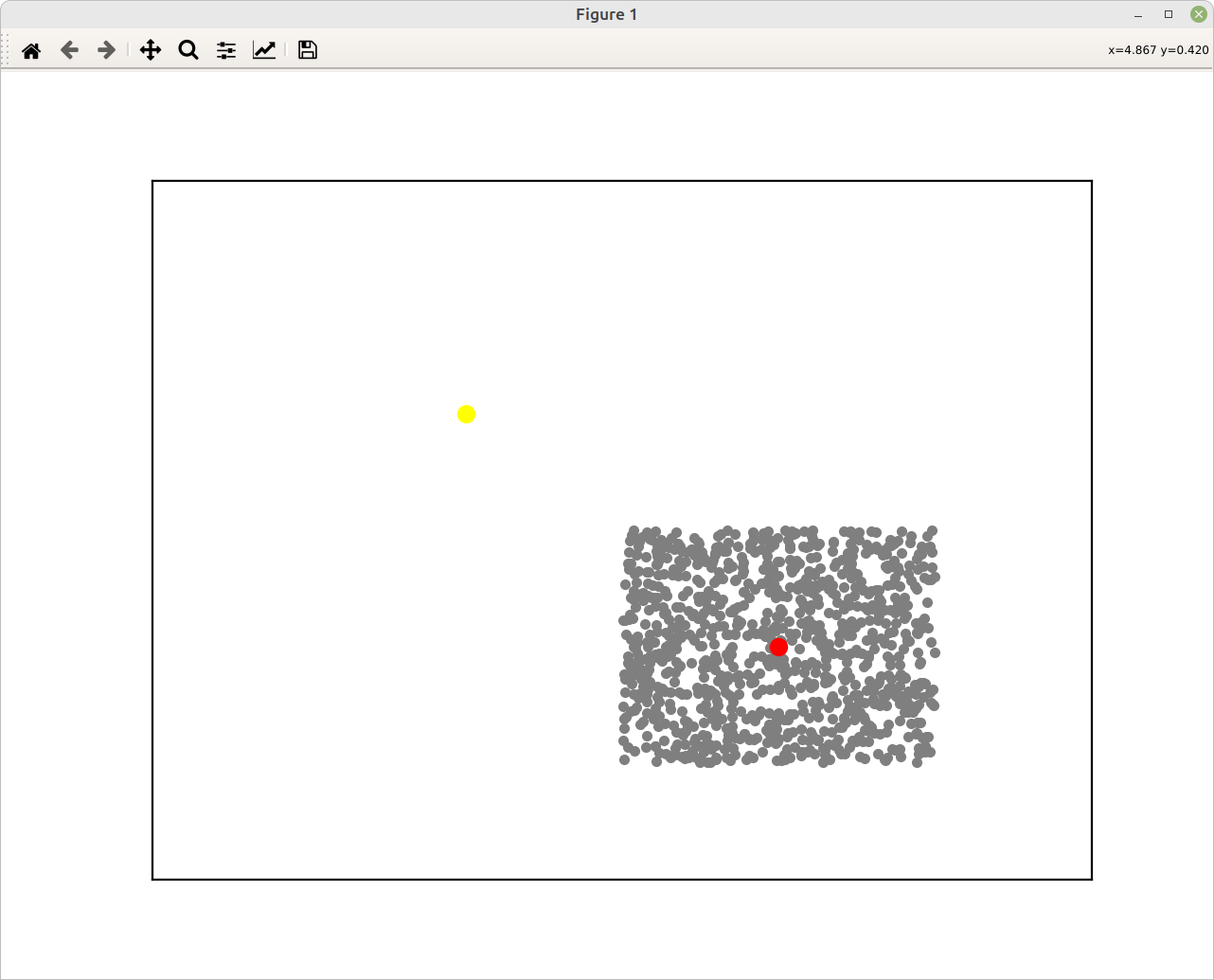This screenshot has height=980, width=1214.
Task: Close the Figure 1 window
Action: [1199, 14]
